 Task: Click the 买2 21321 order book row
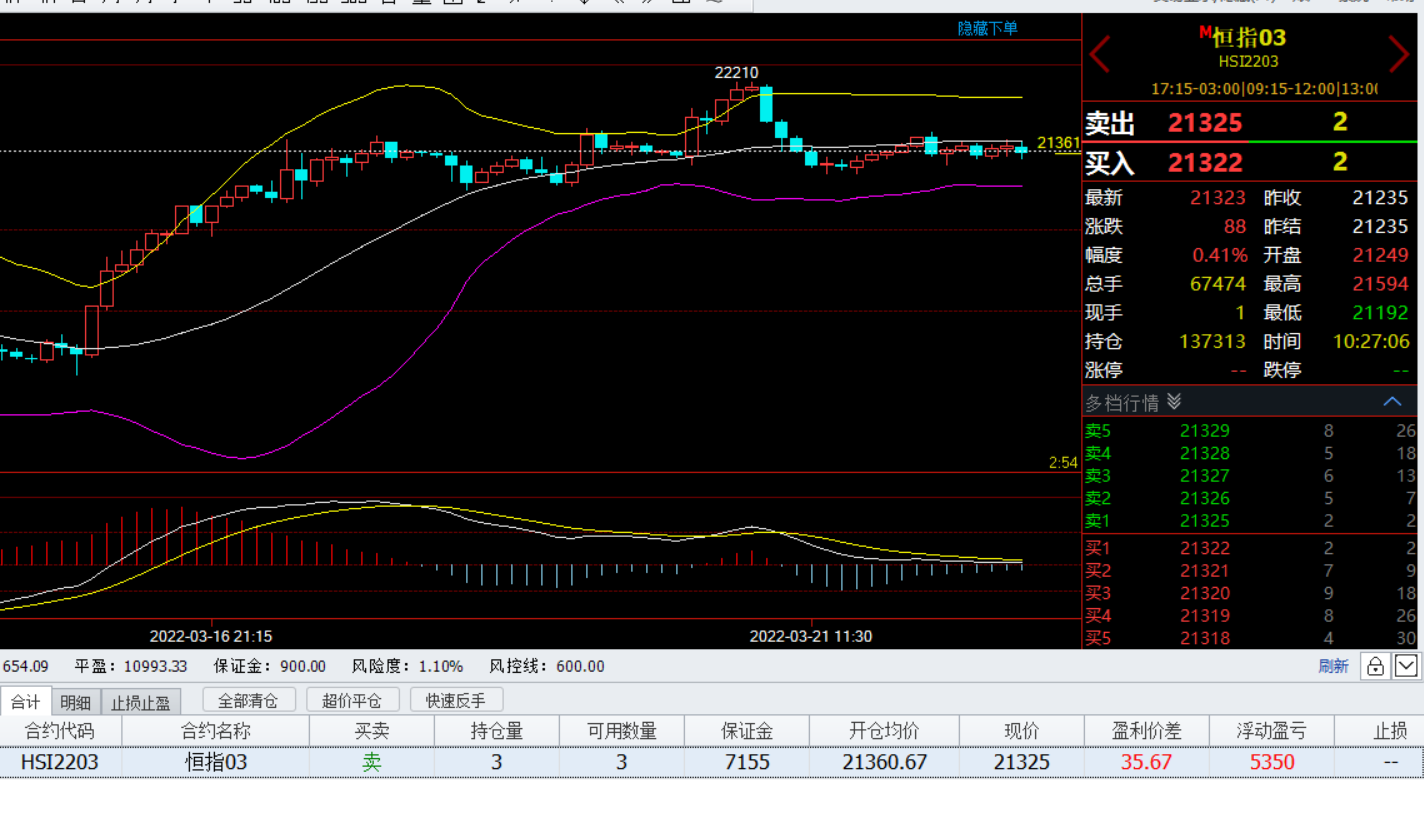tap(1251, 571)
